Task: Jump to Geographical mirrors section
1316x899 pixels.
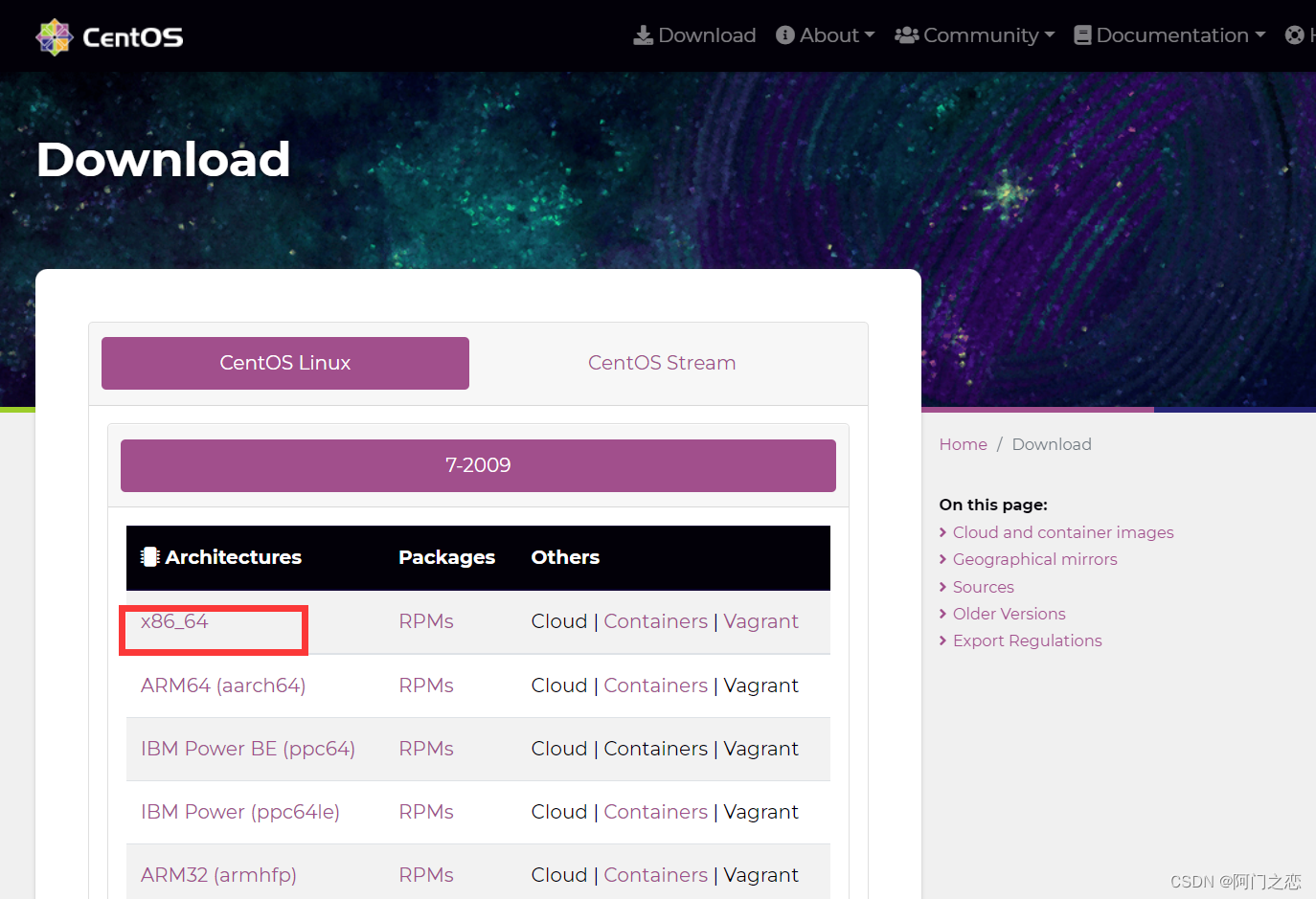Action: [x=1034, y=559]
